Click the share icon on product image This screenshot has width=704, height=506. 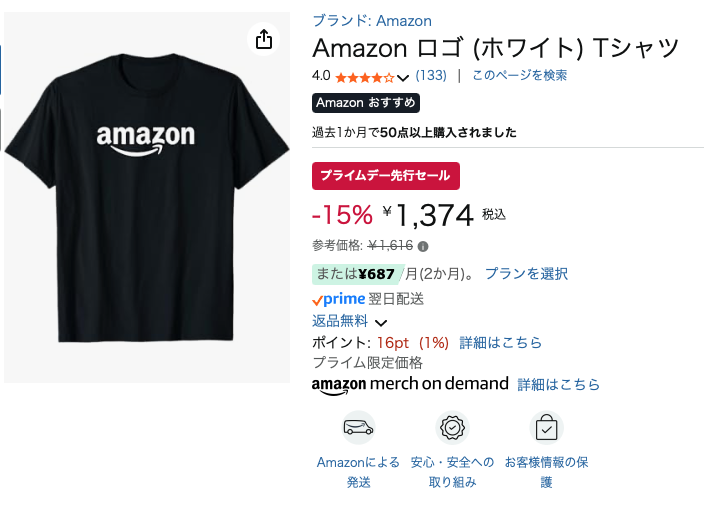(263, 39)
